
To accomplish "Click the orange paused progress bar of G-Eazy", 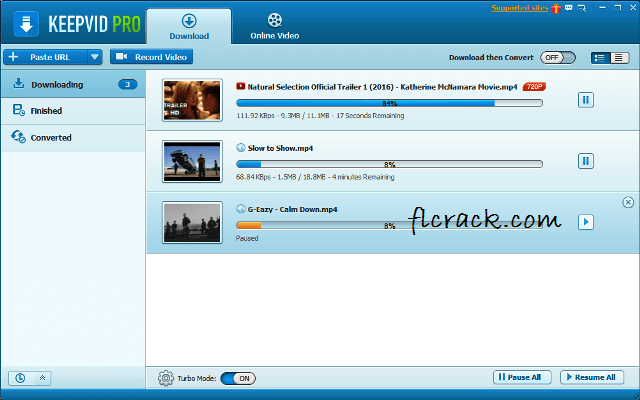I will pyautogui.click(x=389, y=225).
